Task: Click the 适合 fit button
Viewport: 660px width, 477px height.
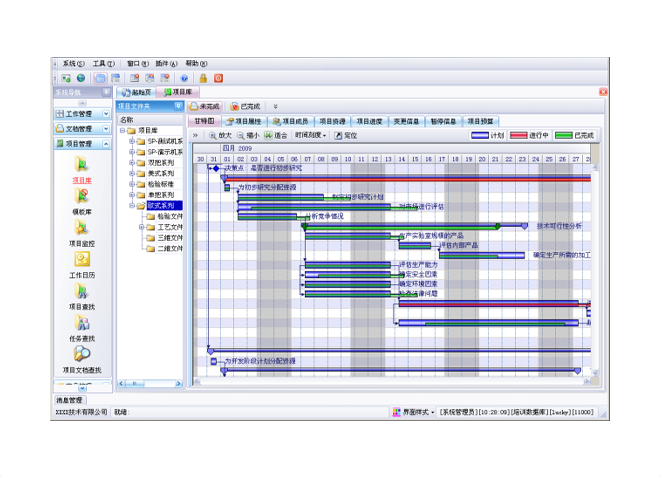Action: point(276,135)
